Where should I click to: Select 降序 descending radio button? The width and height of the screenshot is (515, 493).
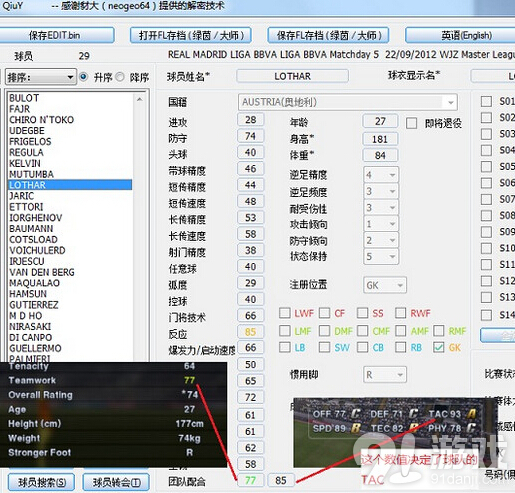coord(120,77)
